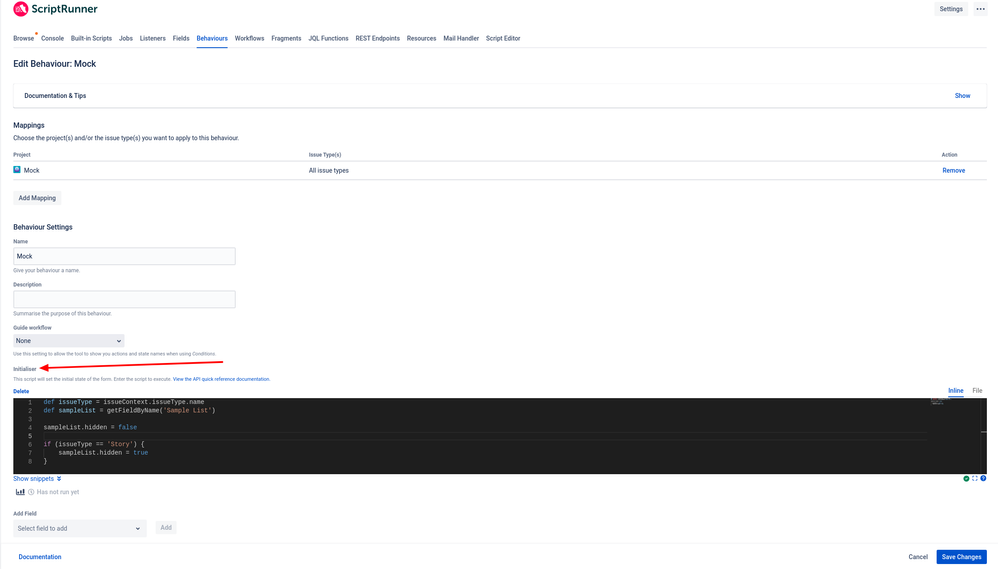
Task: Click the Save Changes button
Action: pyautogui.click(x=961, y=557)
